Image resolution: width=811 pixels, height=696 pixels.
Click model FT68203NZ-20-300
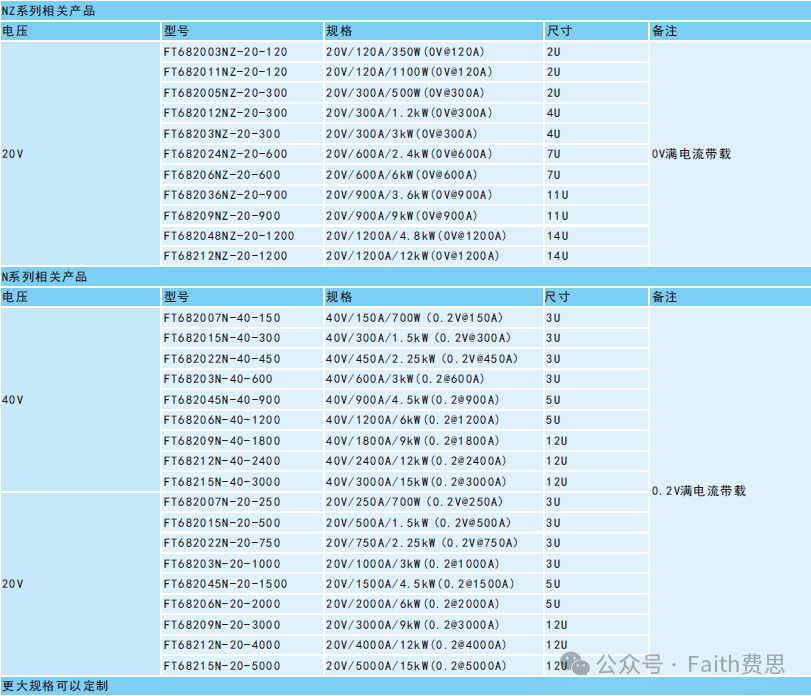[222, 134]
